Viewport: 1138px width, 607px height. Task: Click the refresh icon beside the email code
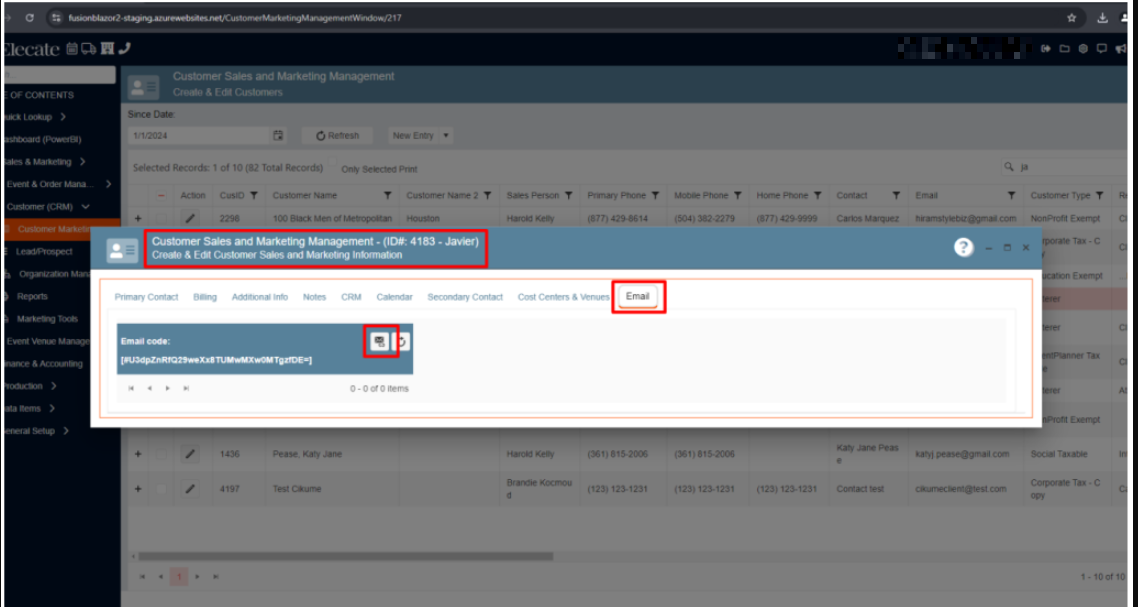tap(401, 341)
